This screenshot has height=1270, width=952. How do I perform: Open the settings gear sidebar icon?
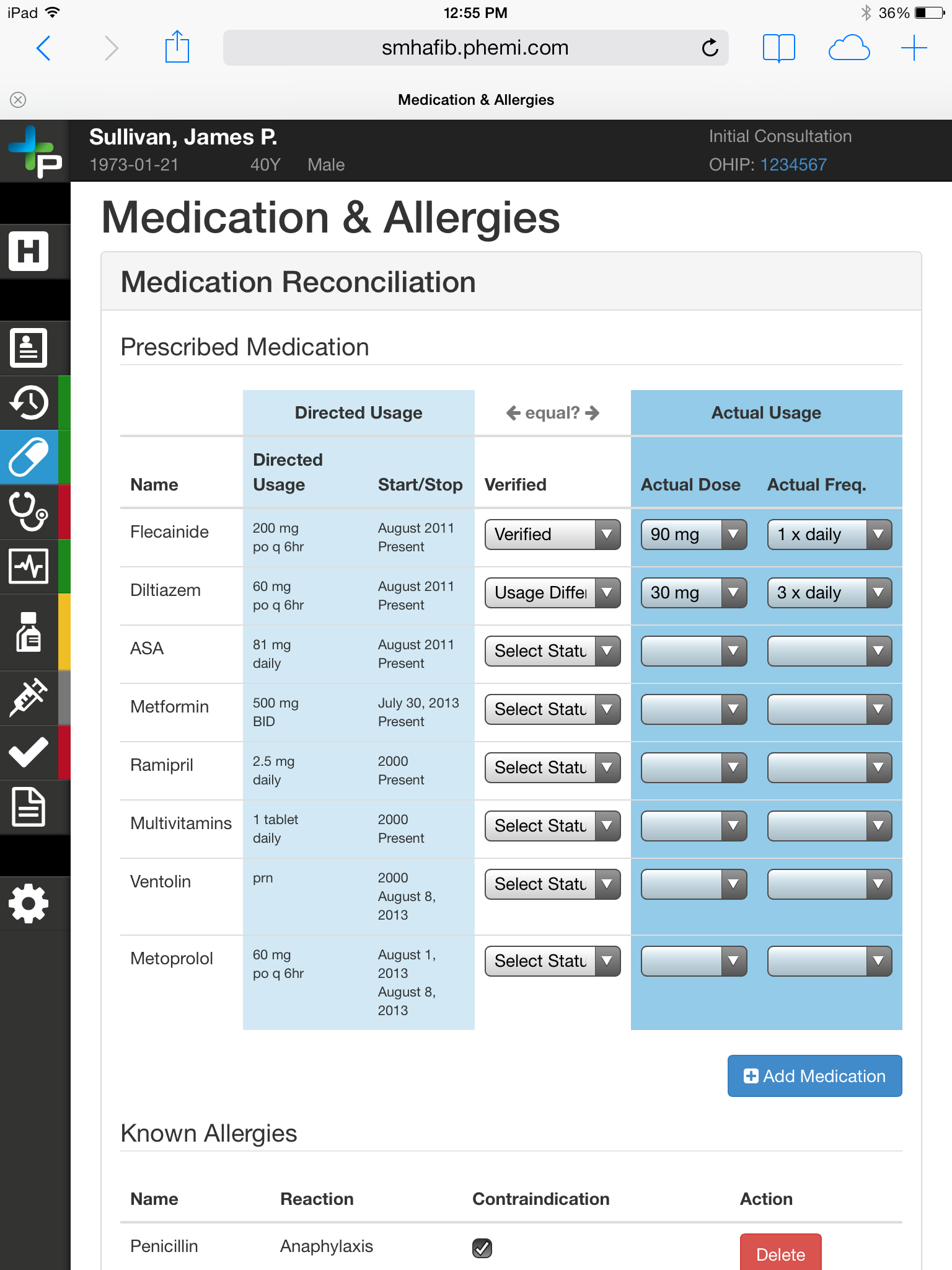(29, 904)
